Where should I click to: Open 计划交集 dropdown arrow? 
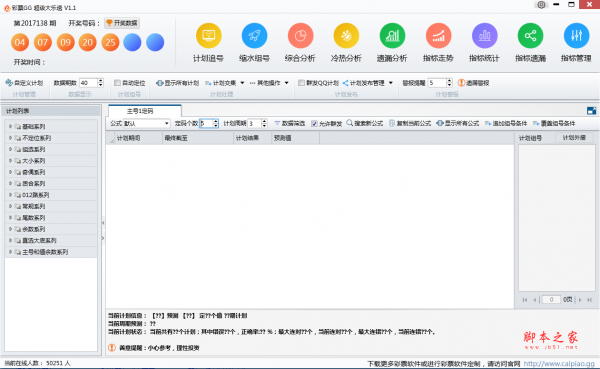242,83
